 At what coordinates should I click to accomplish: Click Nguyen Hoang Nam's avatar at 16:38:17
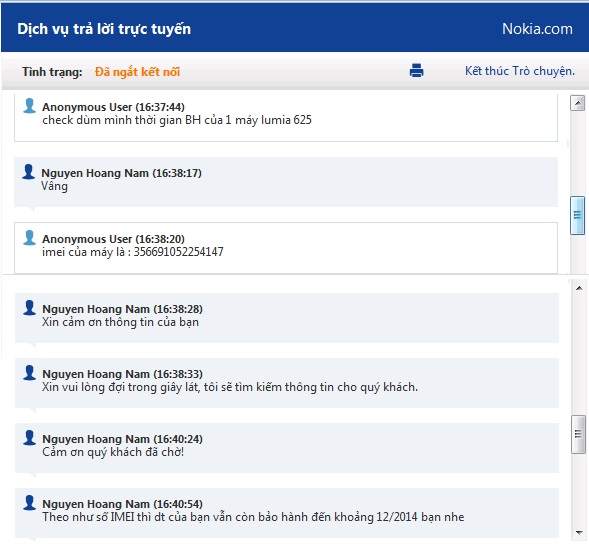pyautogui.click(x=29, y=172)
